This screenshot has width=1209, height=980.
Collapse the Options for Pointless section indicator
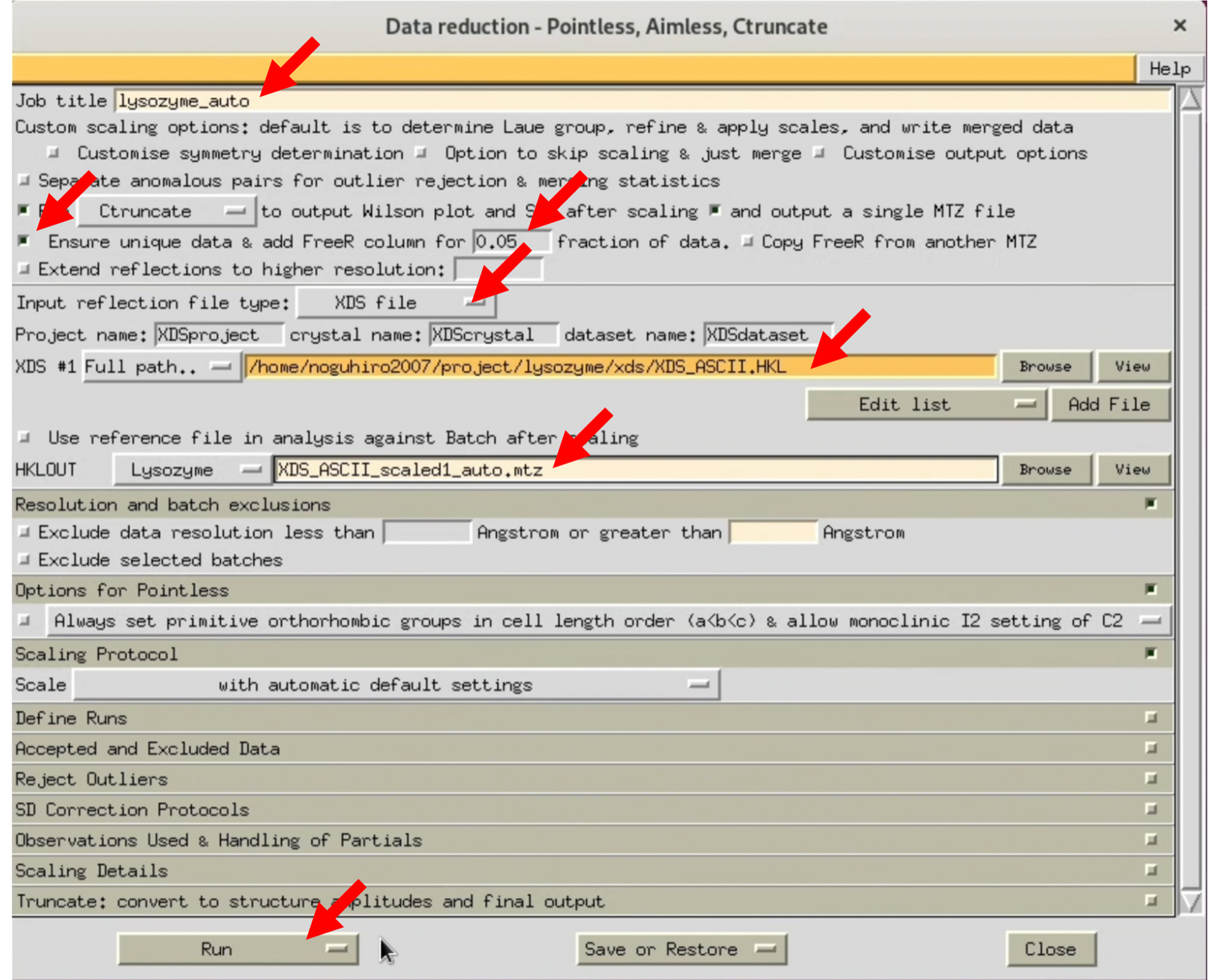(x=1150, y=589)
